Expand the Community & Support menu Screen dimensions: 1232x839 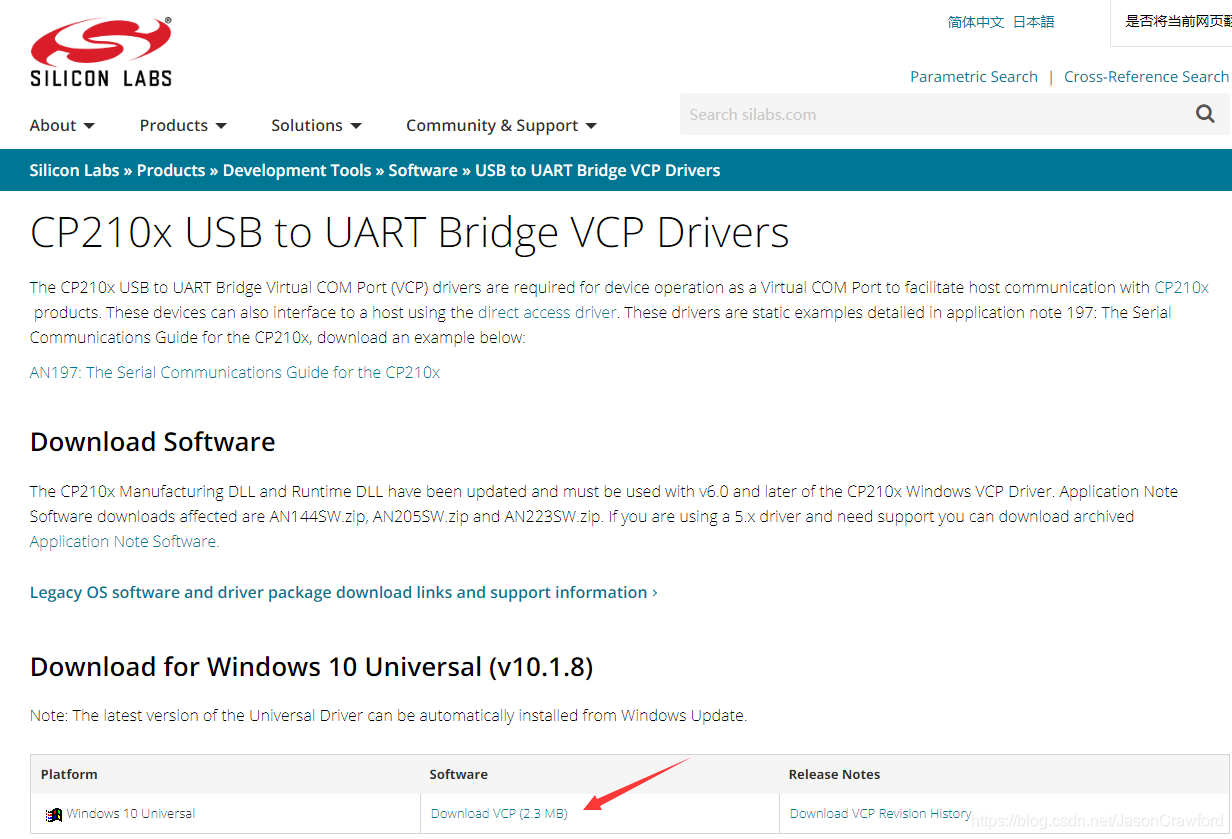501,125
